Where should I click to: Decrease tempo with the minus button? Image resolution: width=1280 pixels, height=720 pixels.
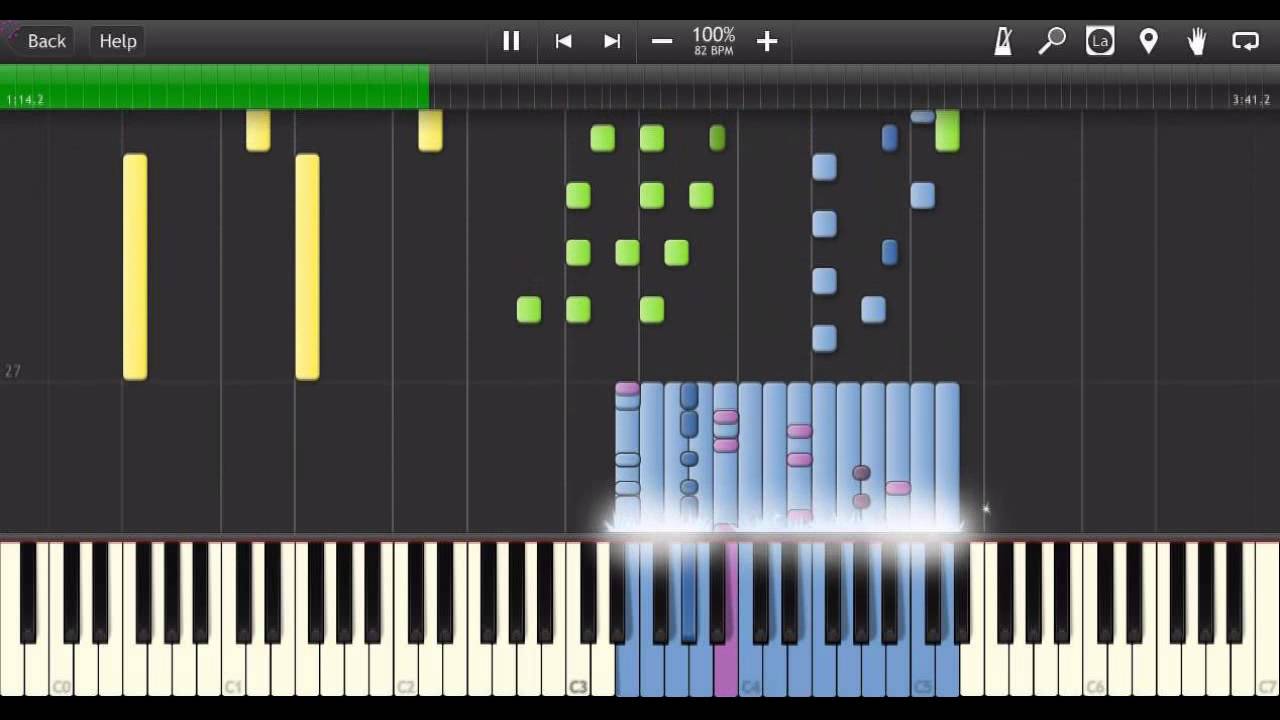point(661,41)
